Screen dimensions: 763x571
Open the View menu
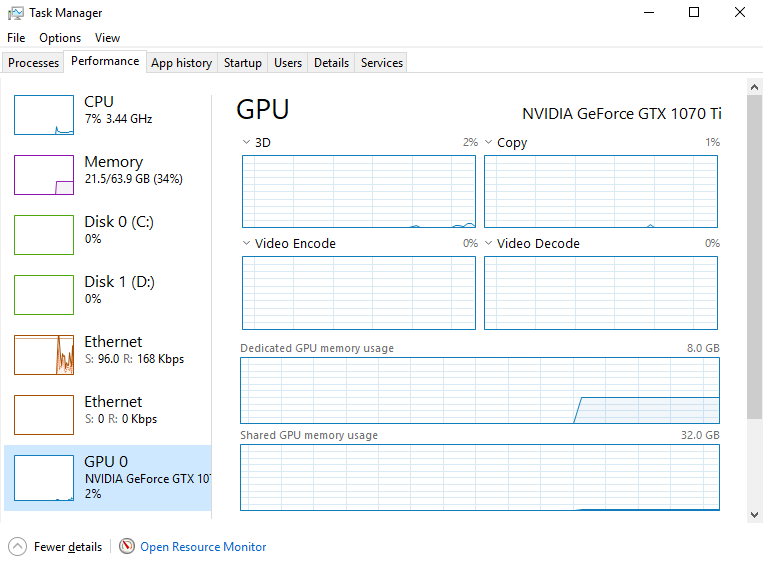[x=107, y=38]
